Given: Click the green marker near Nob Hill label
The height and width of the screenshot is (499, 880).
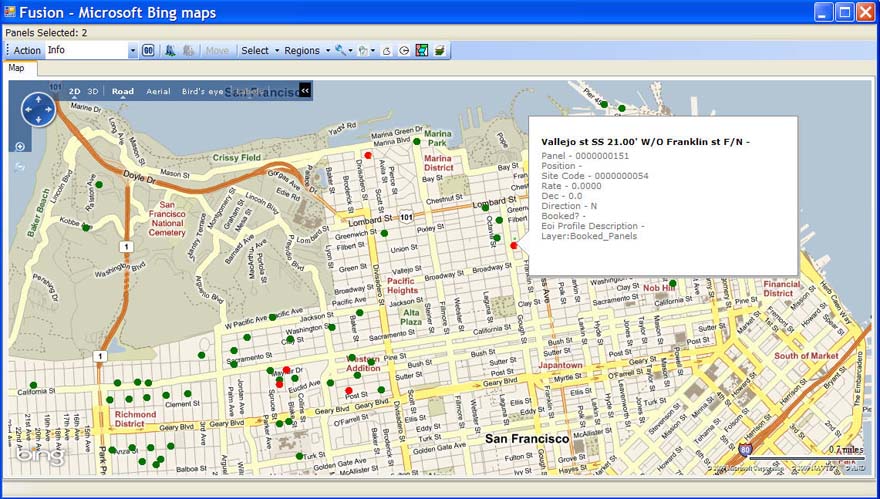Looking at the screenshot, I should click(672, 283).
